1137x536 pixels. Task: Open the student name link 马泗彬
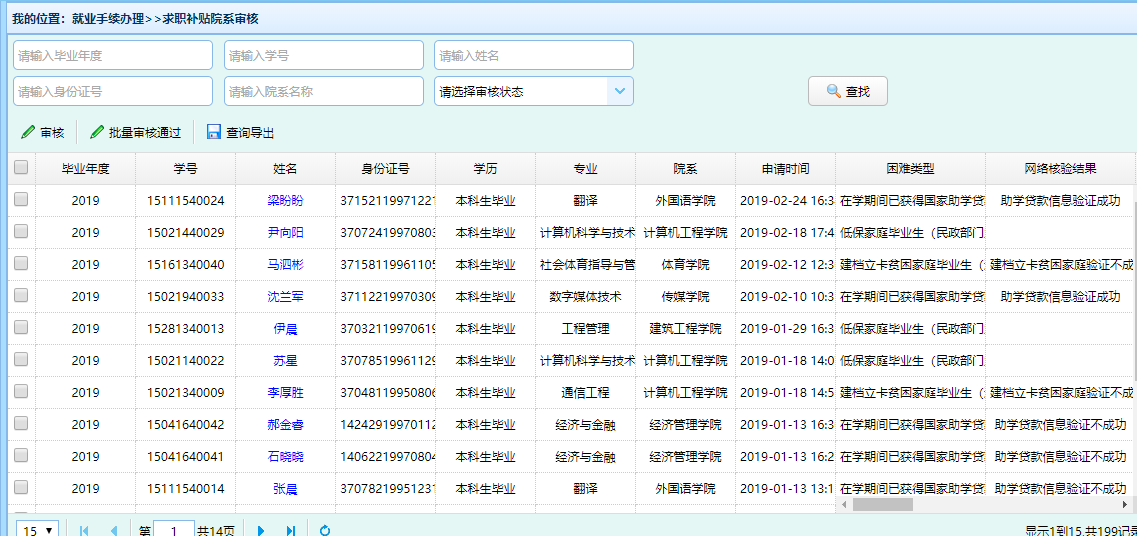pyautogui.click(x=285, y=265)
